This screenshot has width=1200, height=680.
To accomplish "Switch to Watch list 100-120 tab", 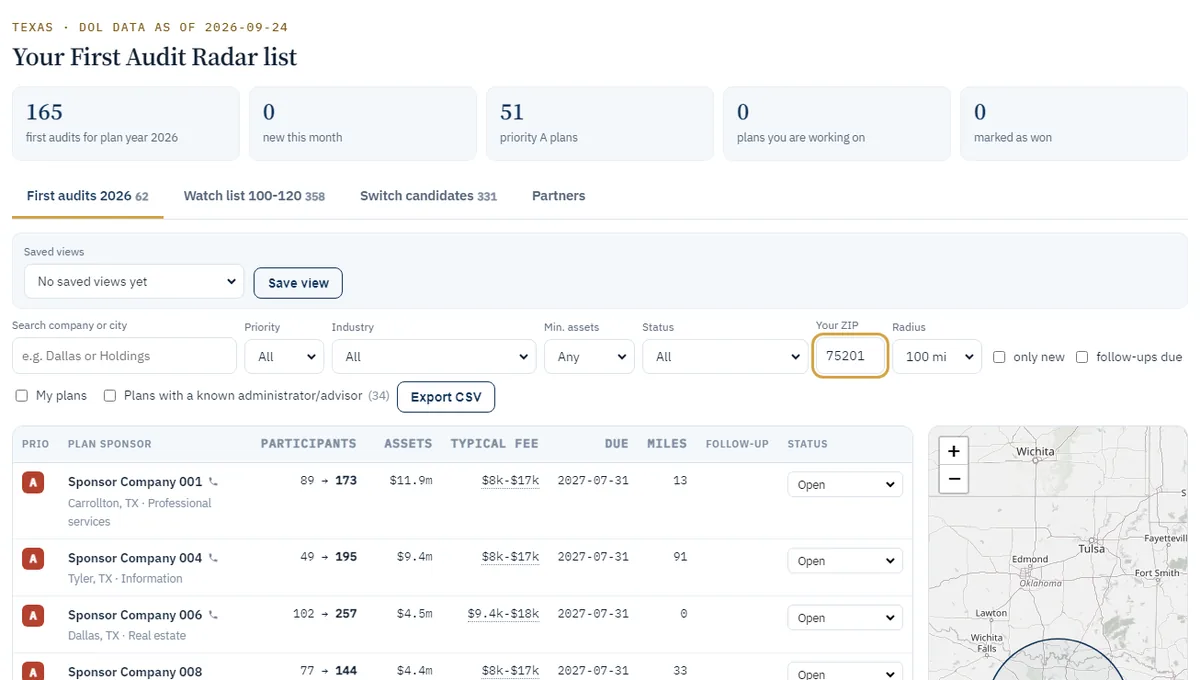I will click(x=254, y=196).
